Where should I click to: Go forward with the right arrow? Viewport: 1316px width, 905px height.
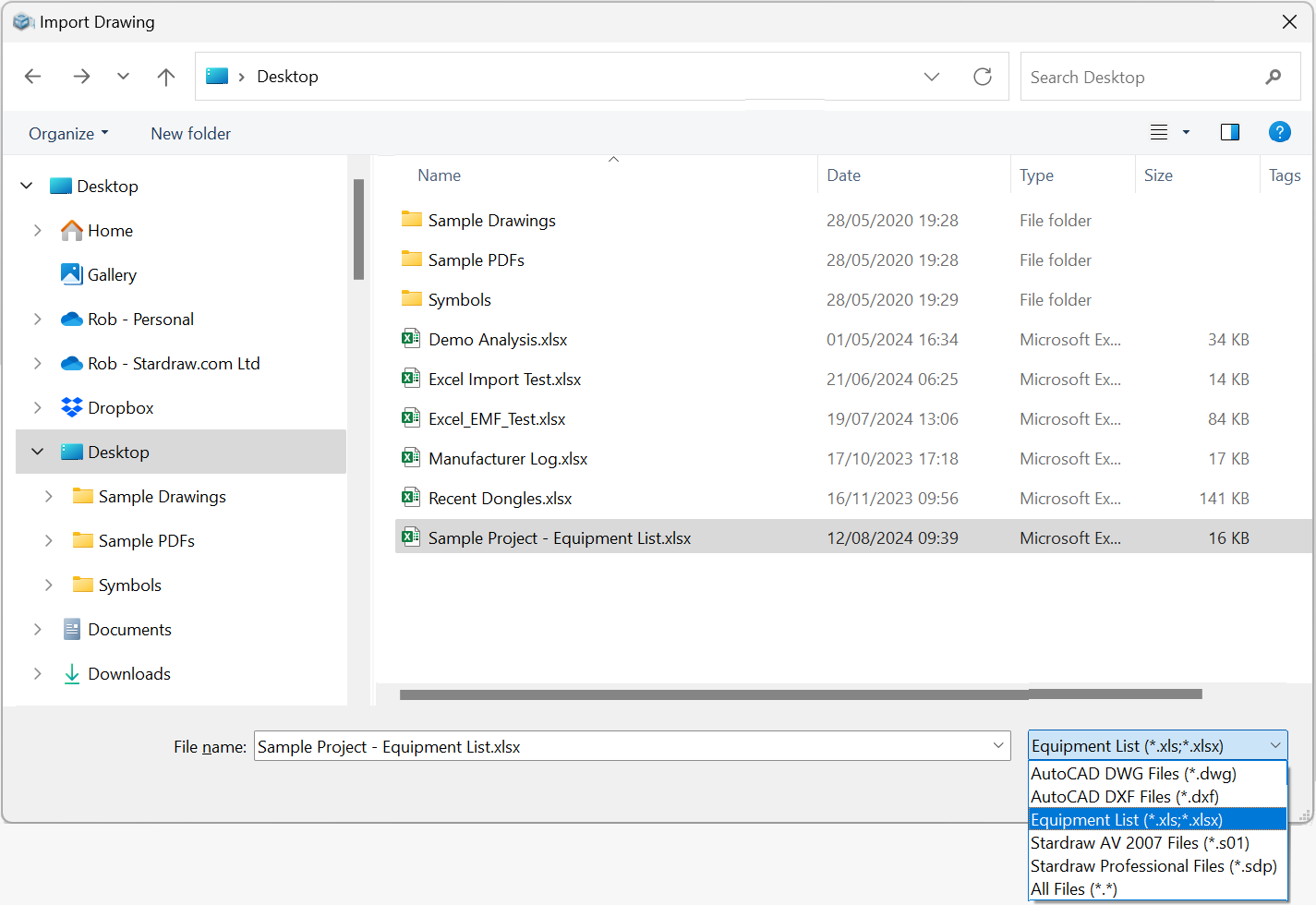(x=81, y=77)
